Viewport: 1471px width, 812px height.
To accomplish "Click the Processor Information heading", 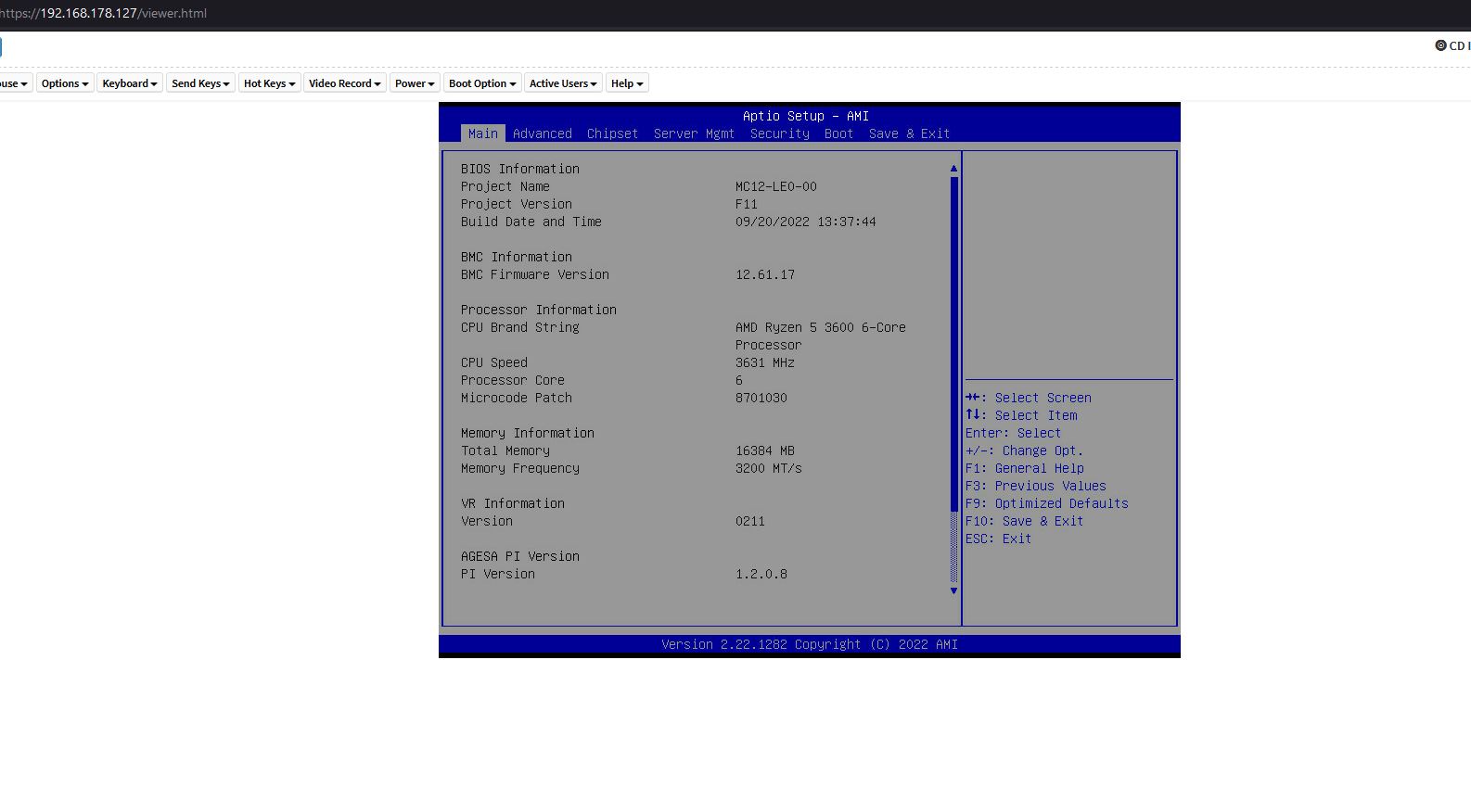I will tap(539, 310).
